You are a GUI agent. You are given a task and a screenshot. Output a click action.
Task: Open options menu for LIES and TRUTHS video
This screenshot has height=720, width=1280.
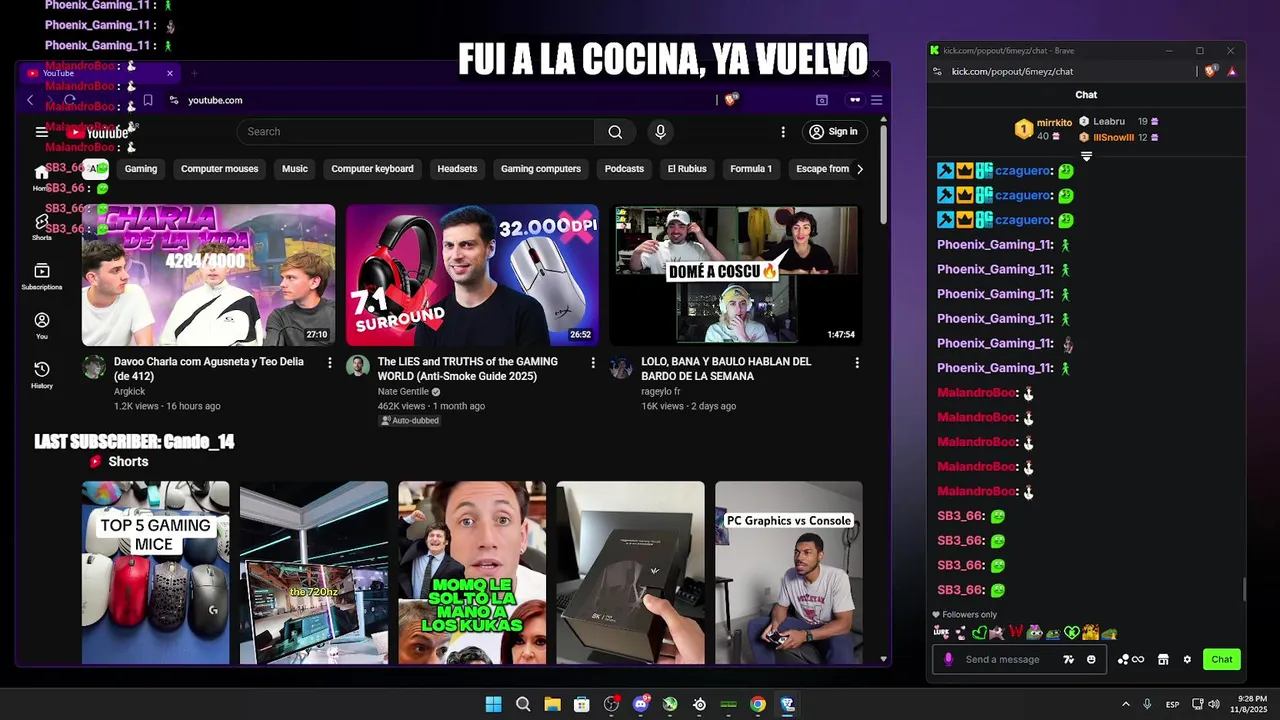[x=593, y=363]
